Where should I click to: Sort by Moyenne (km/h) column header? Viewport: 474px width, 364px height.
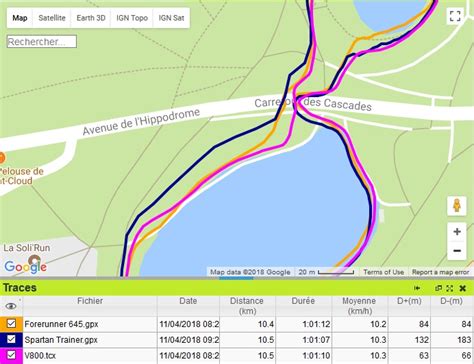click(x=359, y=306)
